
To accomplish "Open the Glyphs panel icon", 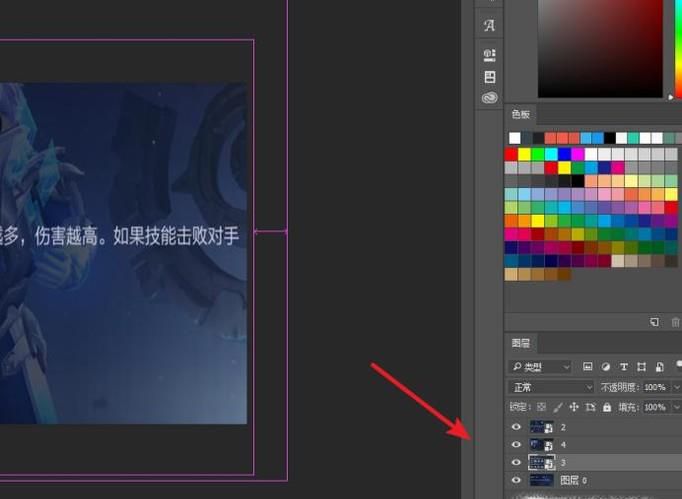I will click(x=489, y=25).
